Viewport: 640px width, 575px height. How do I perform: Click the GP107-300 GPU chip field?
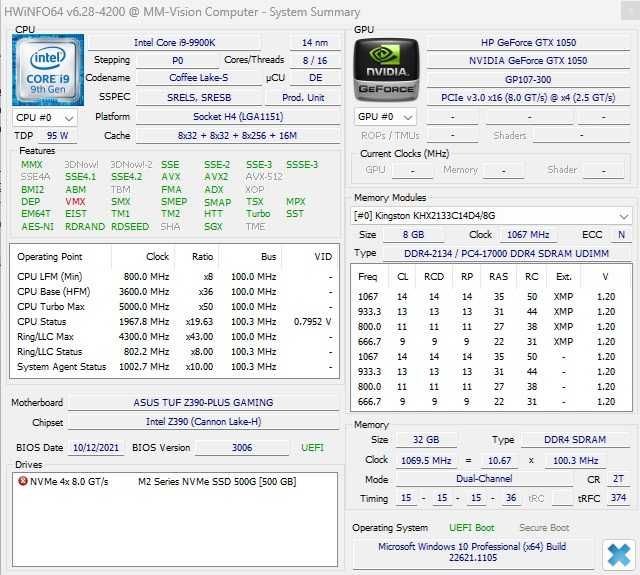click(528, 79)
